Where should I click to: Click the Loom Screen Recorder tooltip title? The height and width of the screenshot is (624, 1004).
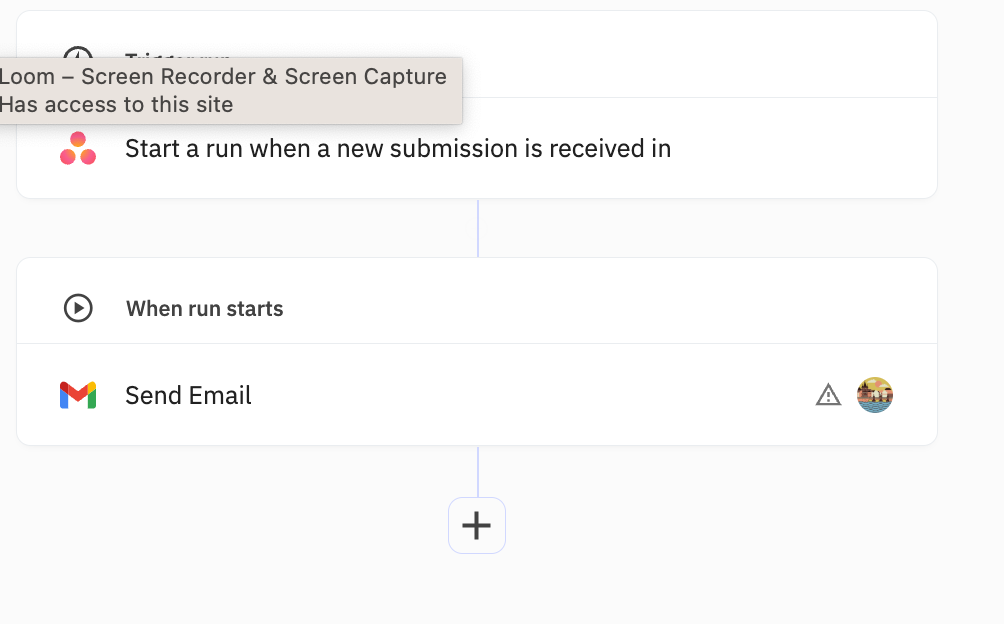(223, 77)
